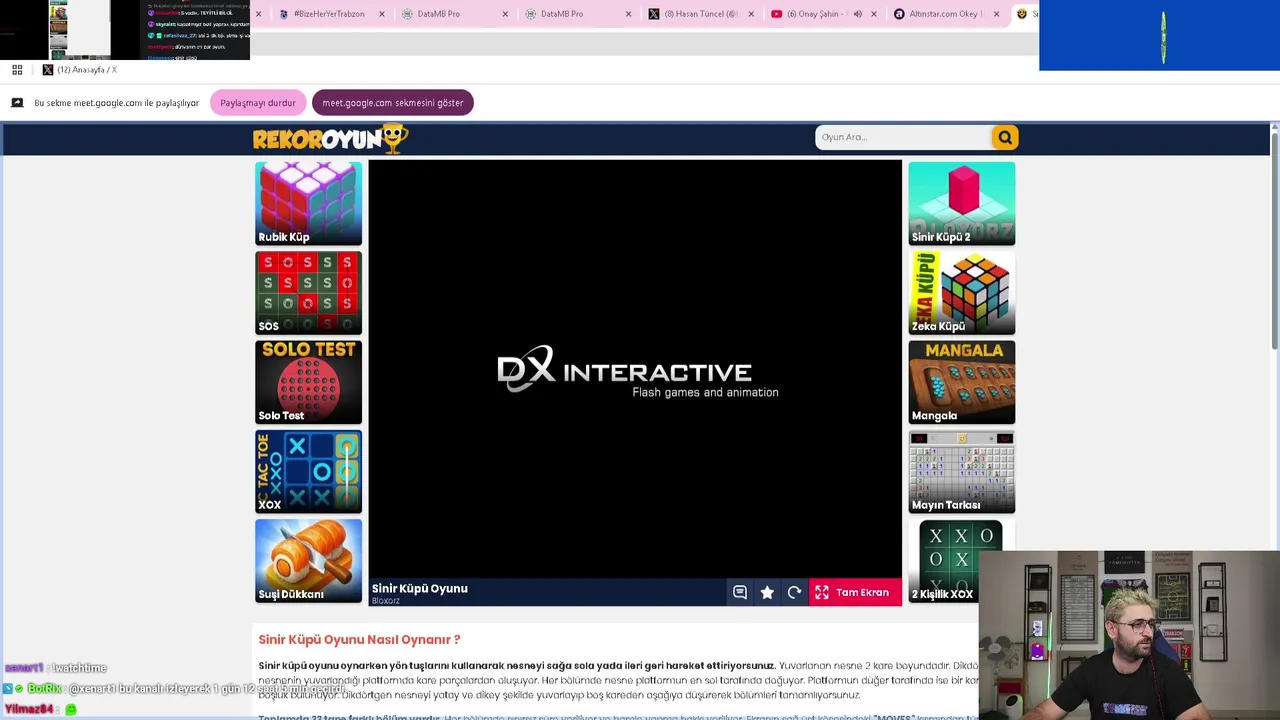Open the tab grid apps icon
1280x720 pixels.
click(x=17, y=70)
